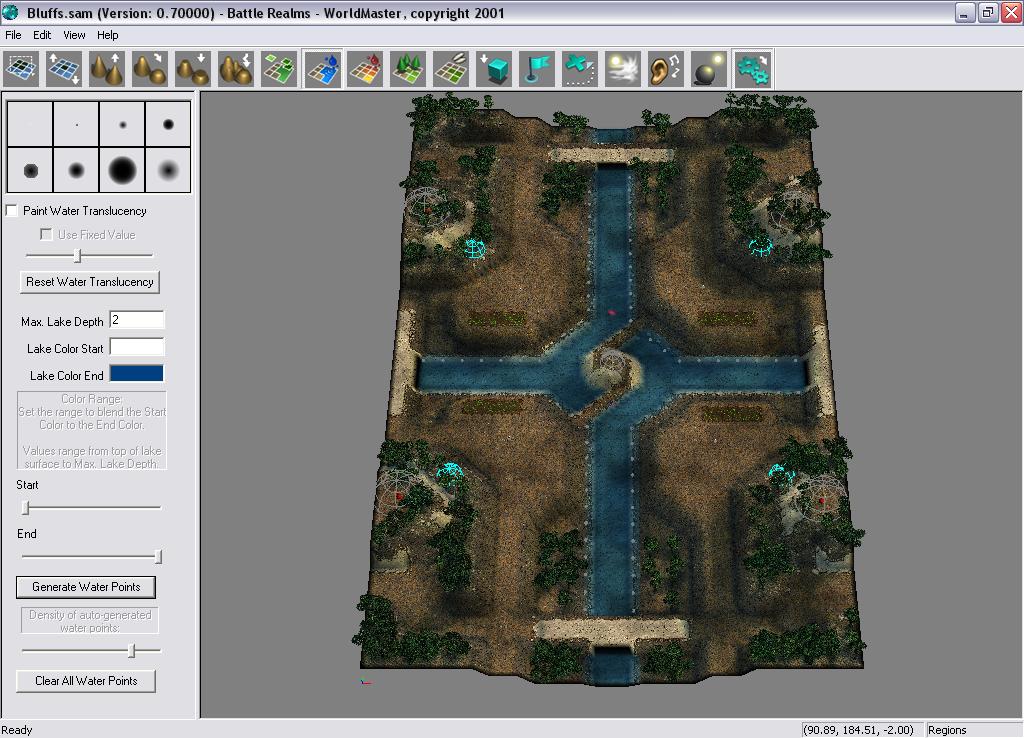Select the water painting tool in toolbar

coord(322,69)
